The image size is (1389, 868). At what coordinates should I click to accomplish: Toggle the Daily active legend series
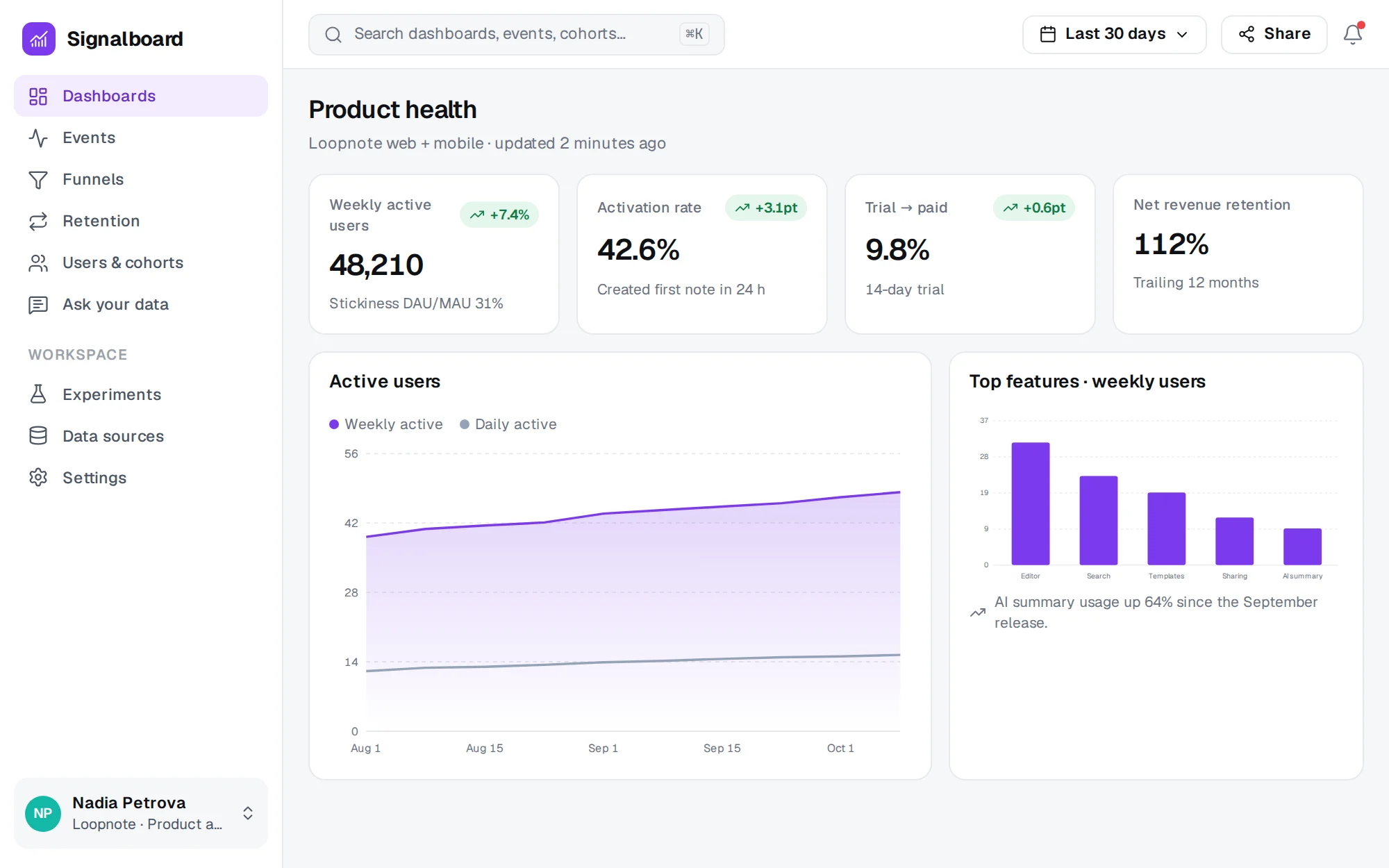tap(508, 424)
